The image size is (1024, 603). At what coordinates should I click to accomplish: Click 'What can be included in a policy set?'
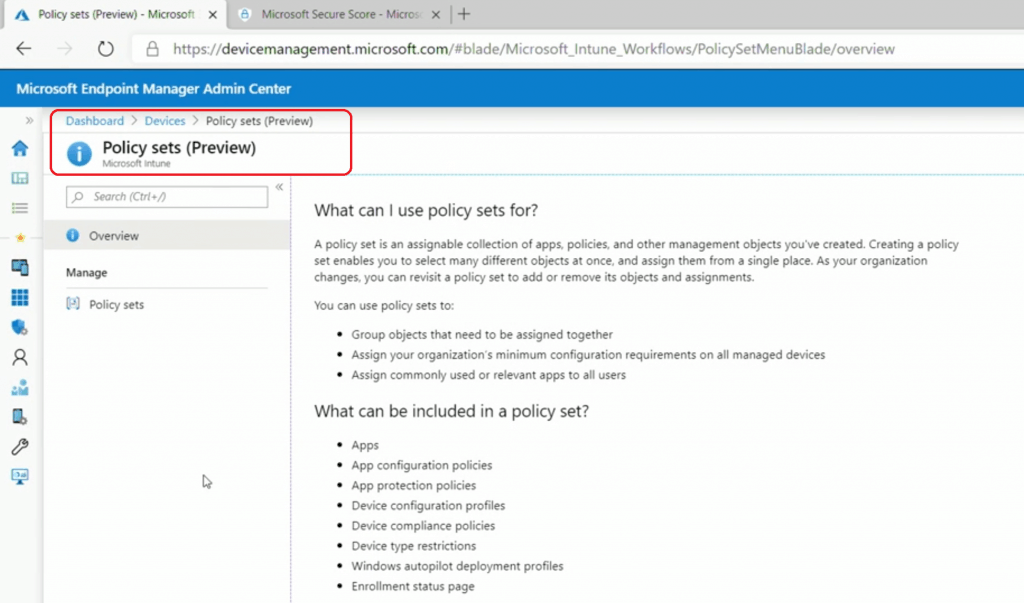point(451,411)
